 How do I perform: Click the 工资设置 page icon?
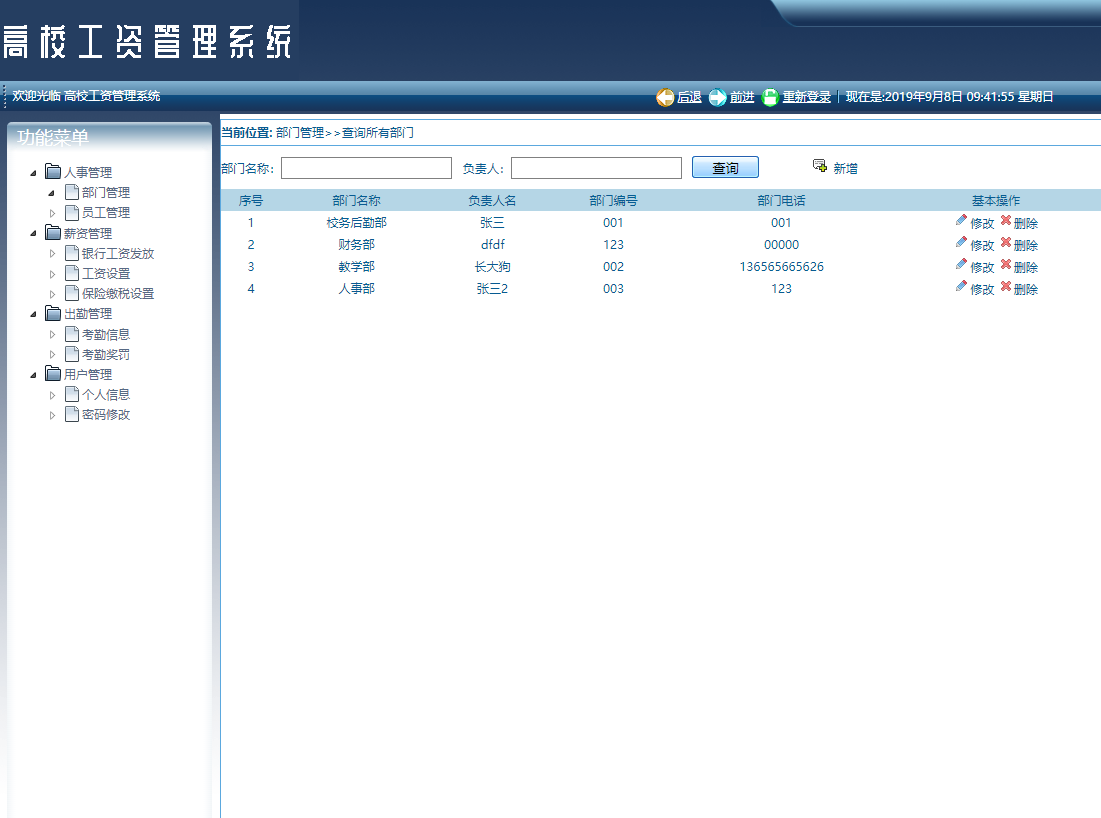pyautogui.click(x=72, y=272)
